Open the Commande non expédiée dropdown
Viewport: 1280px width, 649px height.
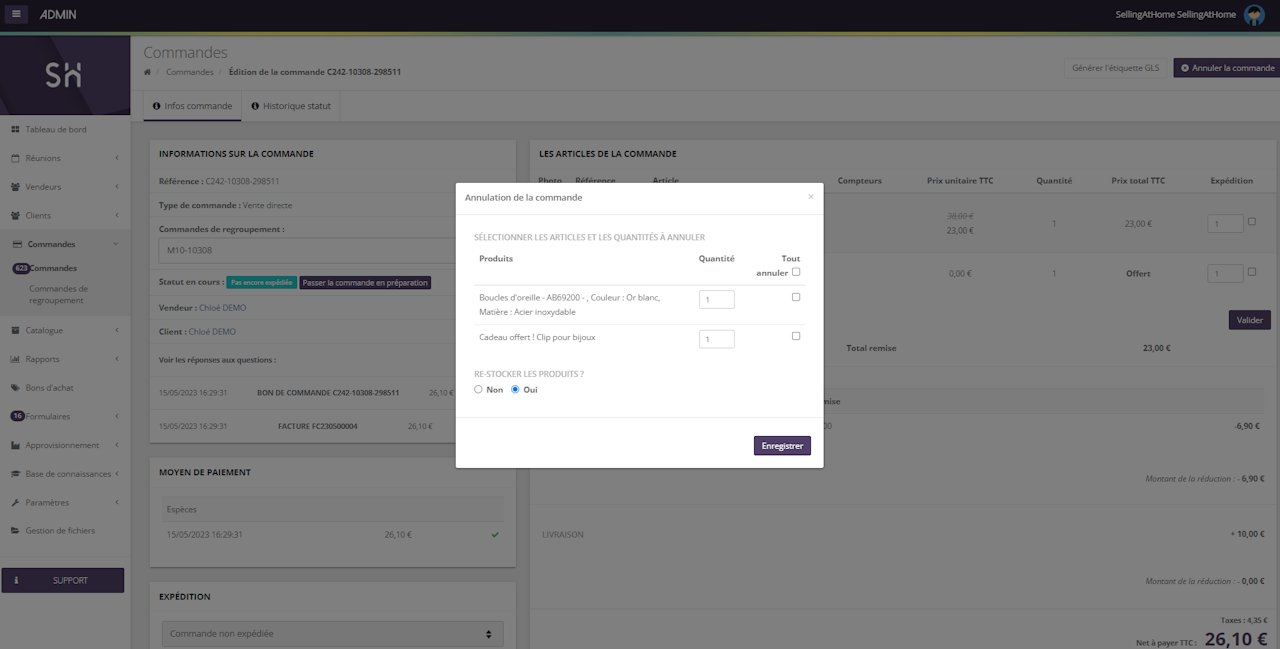click(332, 634)
